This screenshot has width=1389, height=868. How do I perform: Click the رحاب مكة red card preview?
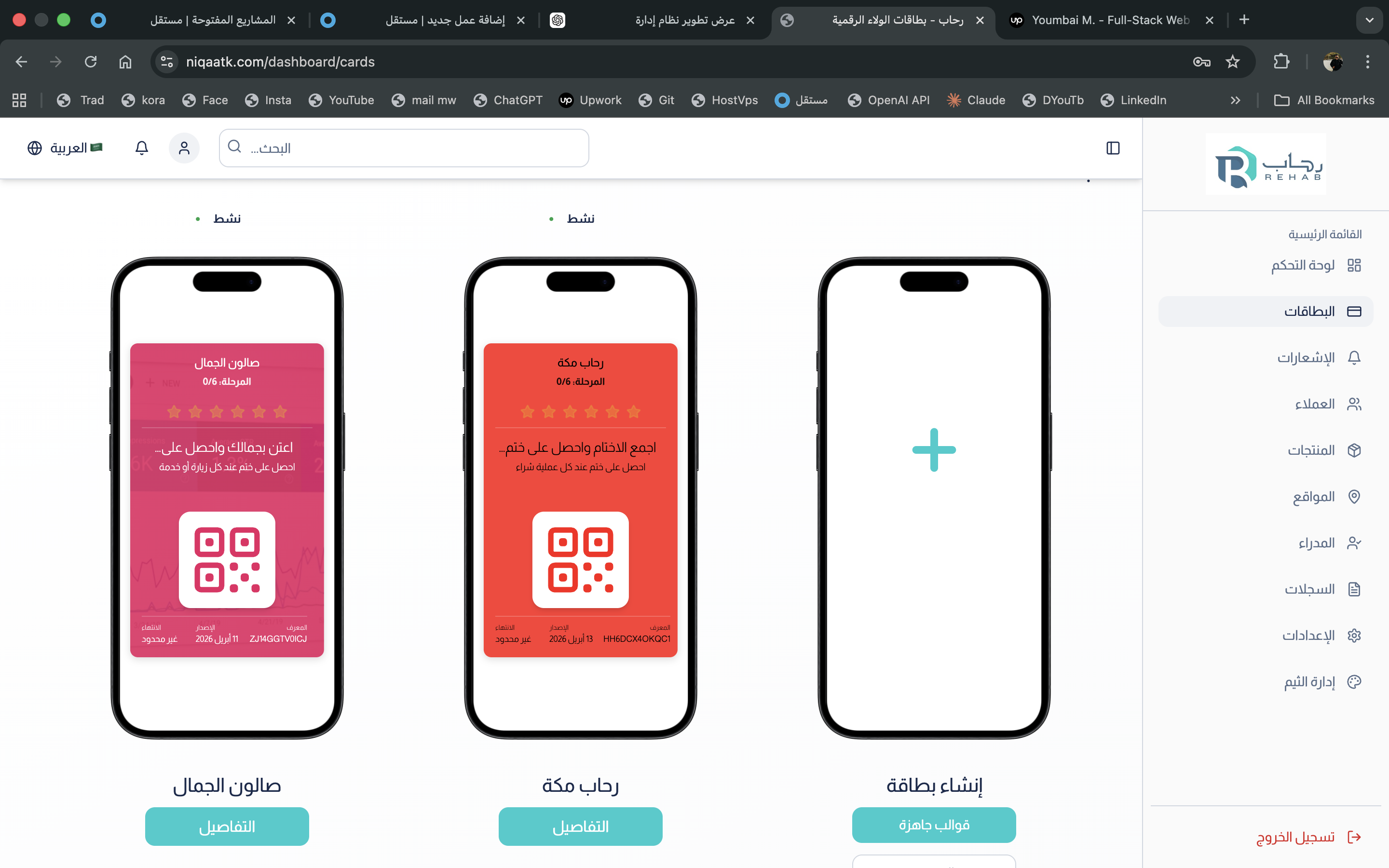point(580,500)
